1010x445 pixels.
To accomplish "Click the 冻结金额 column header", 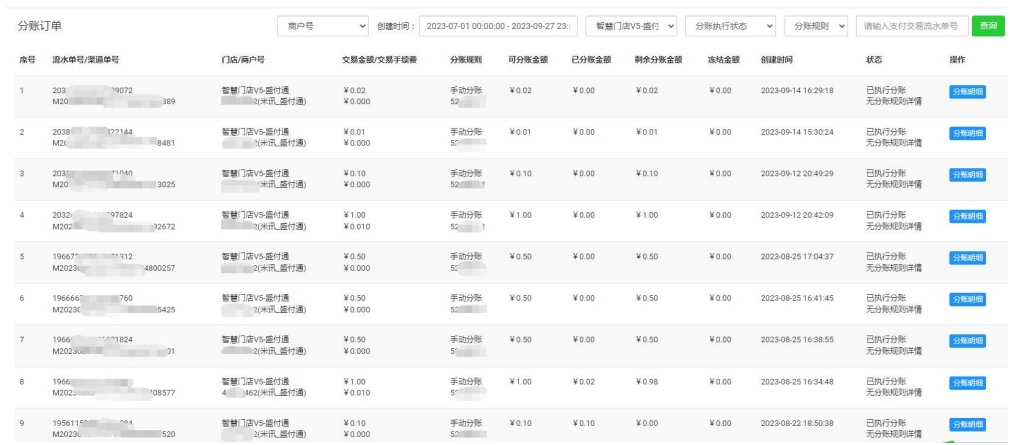I will [723, 60].
